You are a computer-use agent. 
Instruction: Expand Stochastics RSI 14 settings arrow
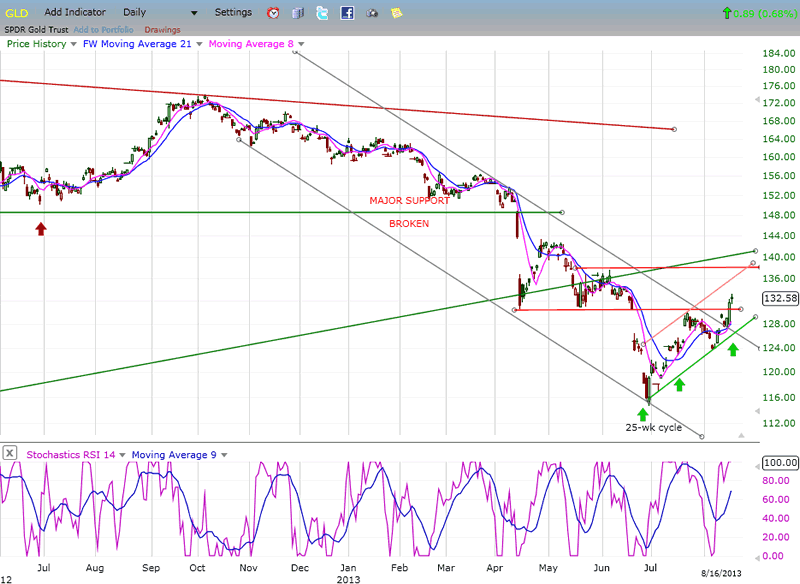tap(122, 453)
